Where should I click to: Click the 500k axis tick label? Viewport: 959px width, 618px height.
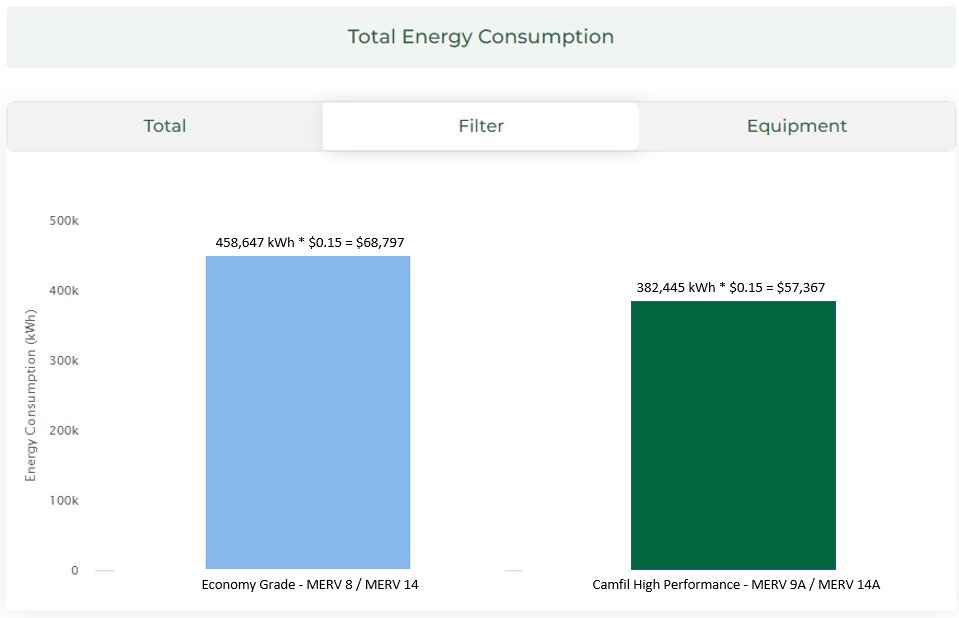pos(64,220)
